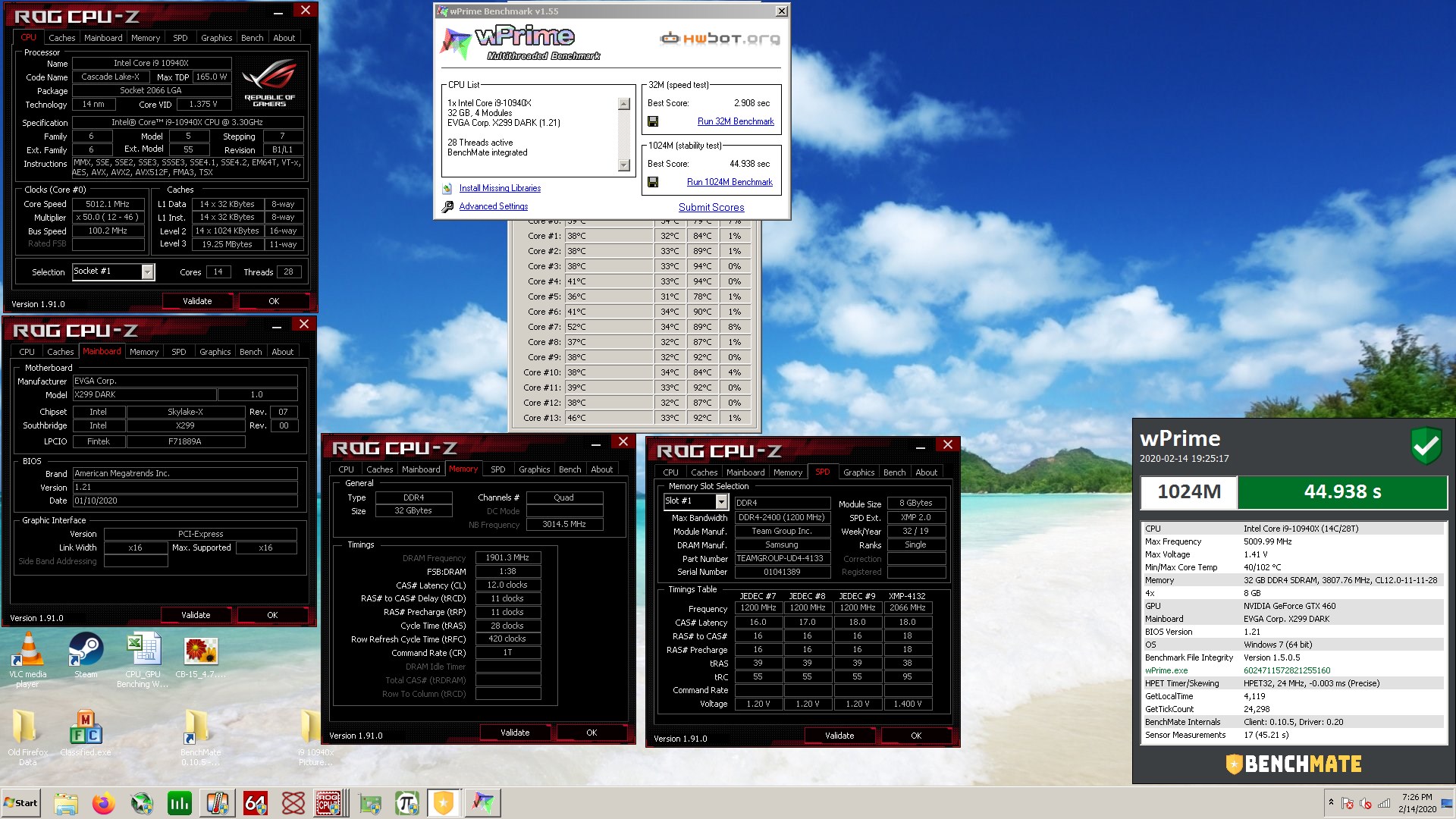Open CPU tab in Memory CPU-Z window
This screenshot has width=1456, height=819.
point(346,469)
